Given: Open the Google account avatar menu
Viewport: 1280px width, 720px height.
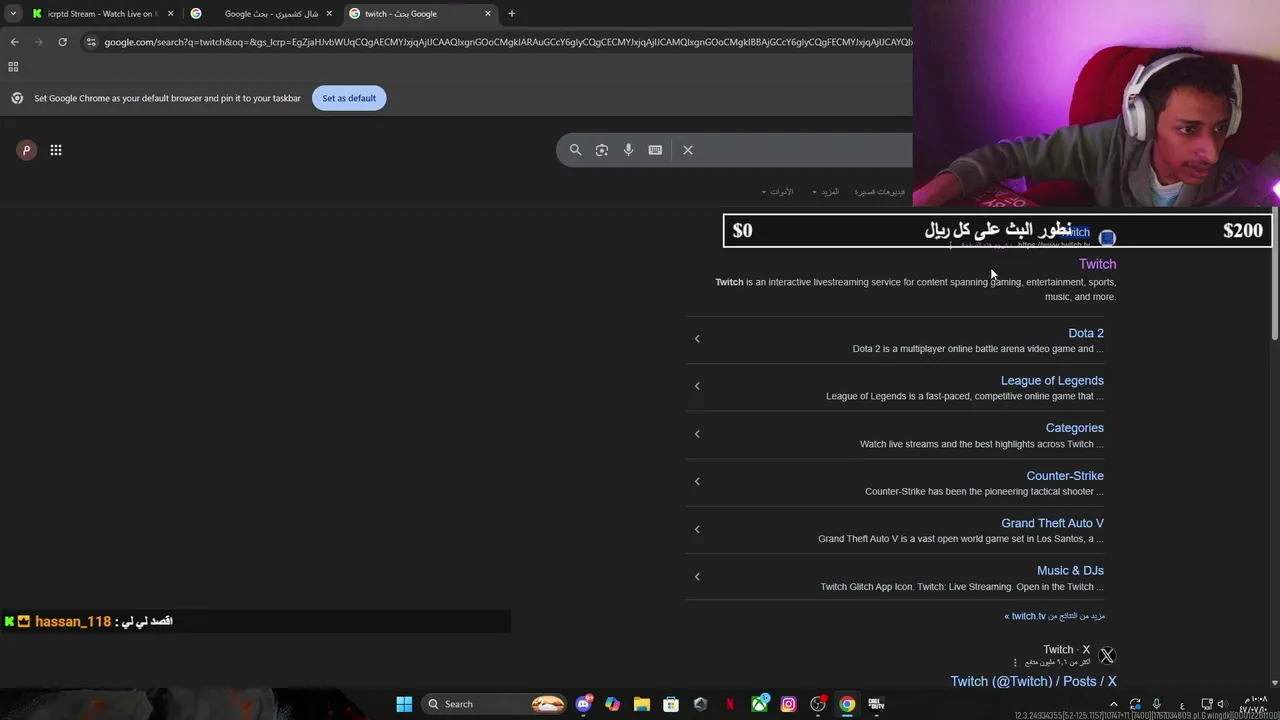Looking at the screenshot, I should tap(26, 150).
